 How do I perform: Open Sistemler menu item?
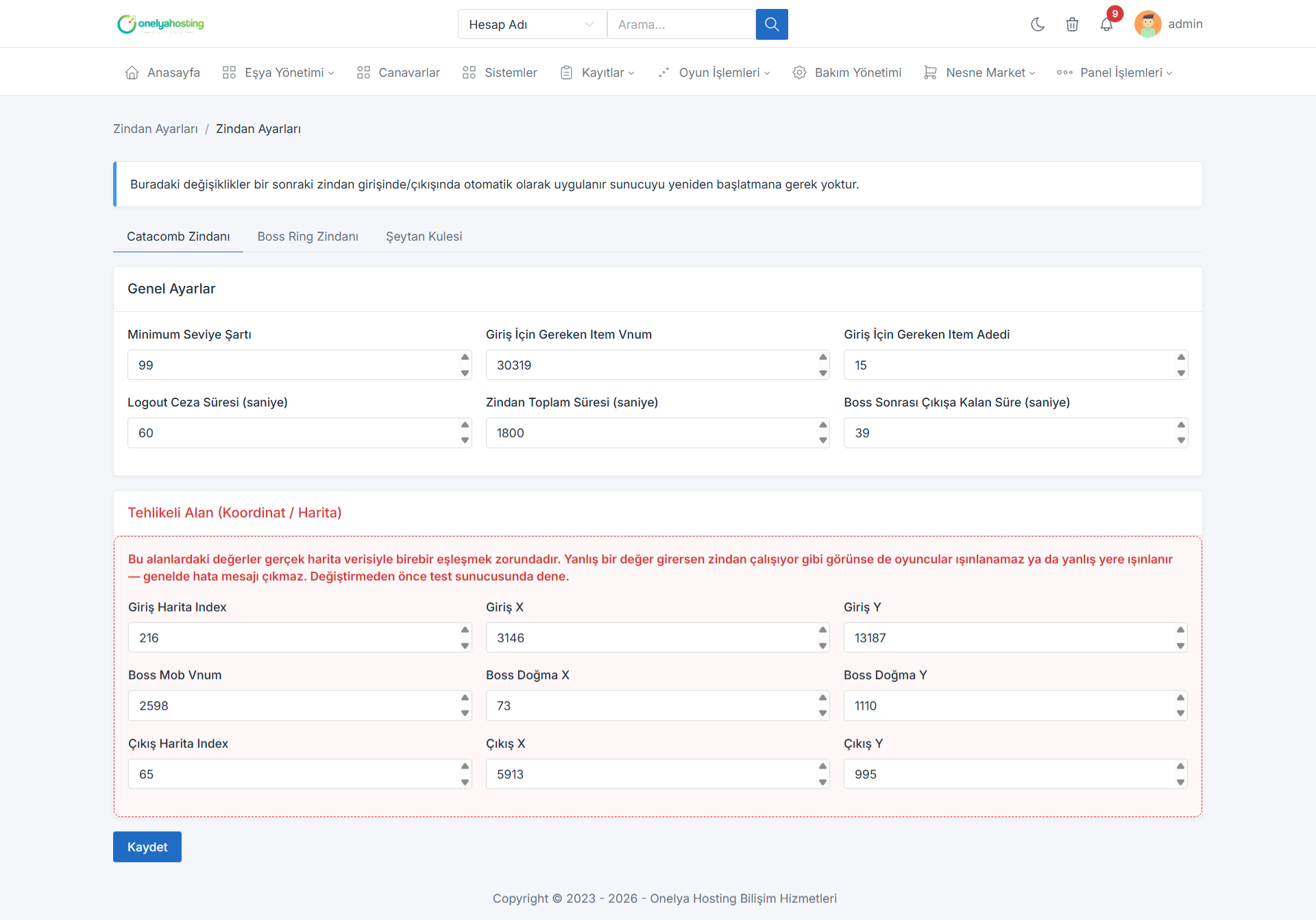coord(500,72)
